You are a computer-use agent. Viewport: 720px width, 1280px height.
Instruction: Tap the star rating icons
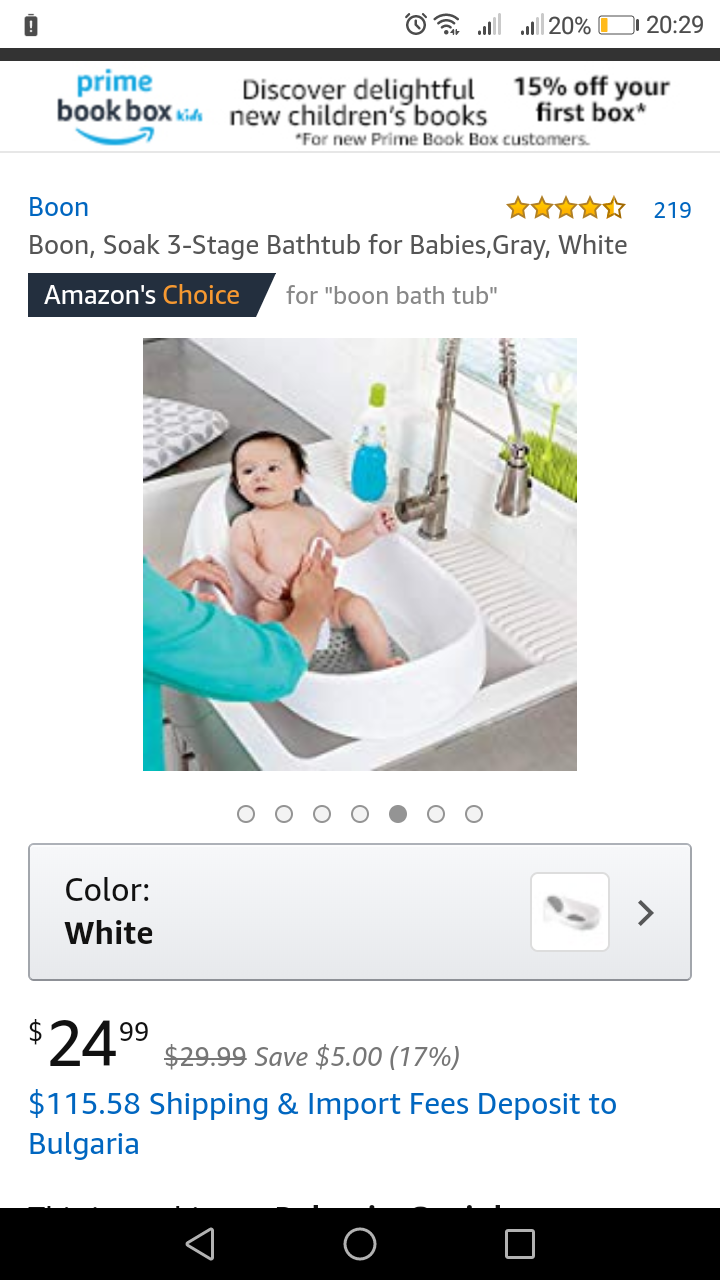pyautogui.click(x=566, y=209)
